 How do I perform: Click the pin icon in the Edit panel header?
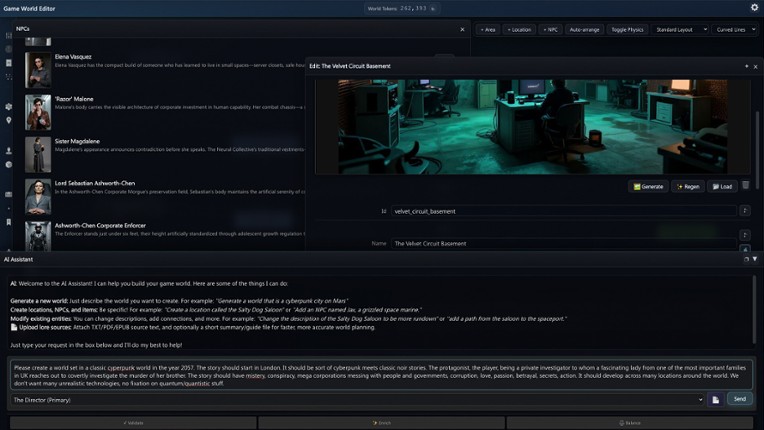coord(746,66)
